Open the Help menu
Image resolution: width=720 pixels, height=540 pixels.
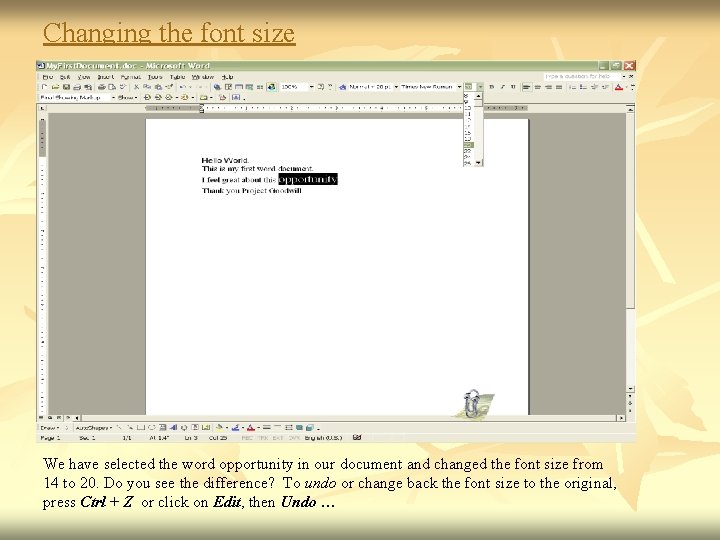pyautogui.click(x=228, y=77)
